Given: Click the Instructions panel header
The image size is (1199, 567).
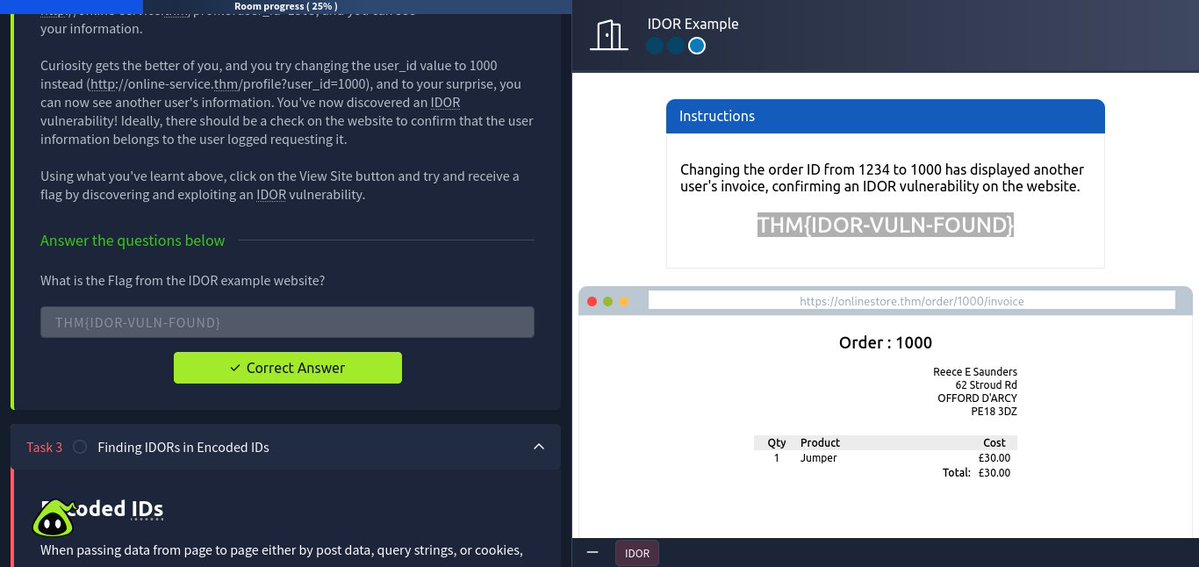Looking at the screenshot, I should [x=885, y=116].
